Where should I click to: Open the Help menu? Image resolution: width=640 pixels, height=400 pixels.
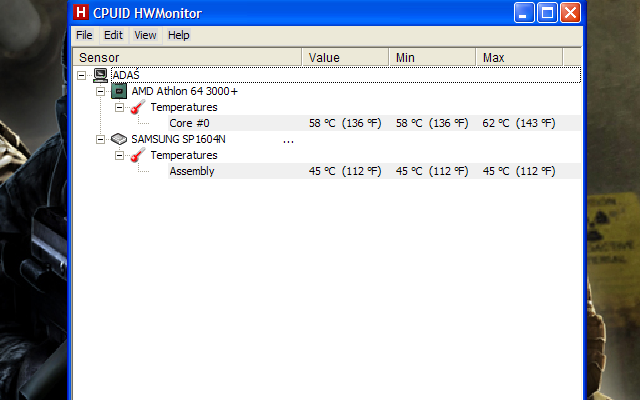click(x=179, y=35)
